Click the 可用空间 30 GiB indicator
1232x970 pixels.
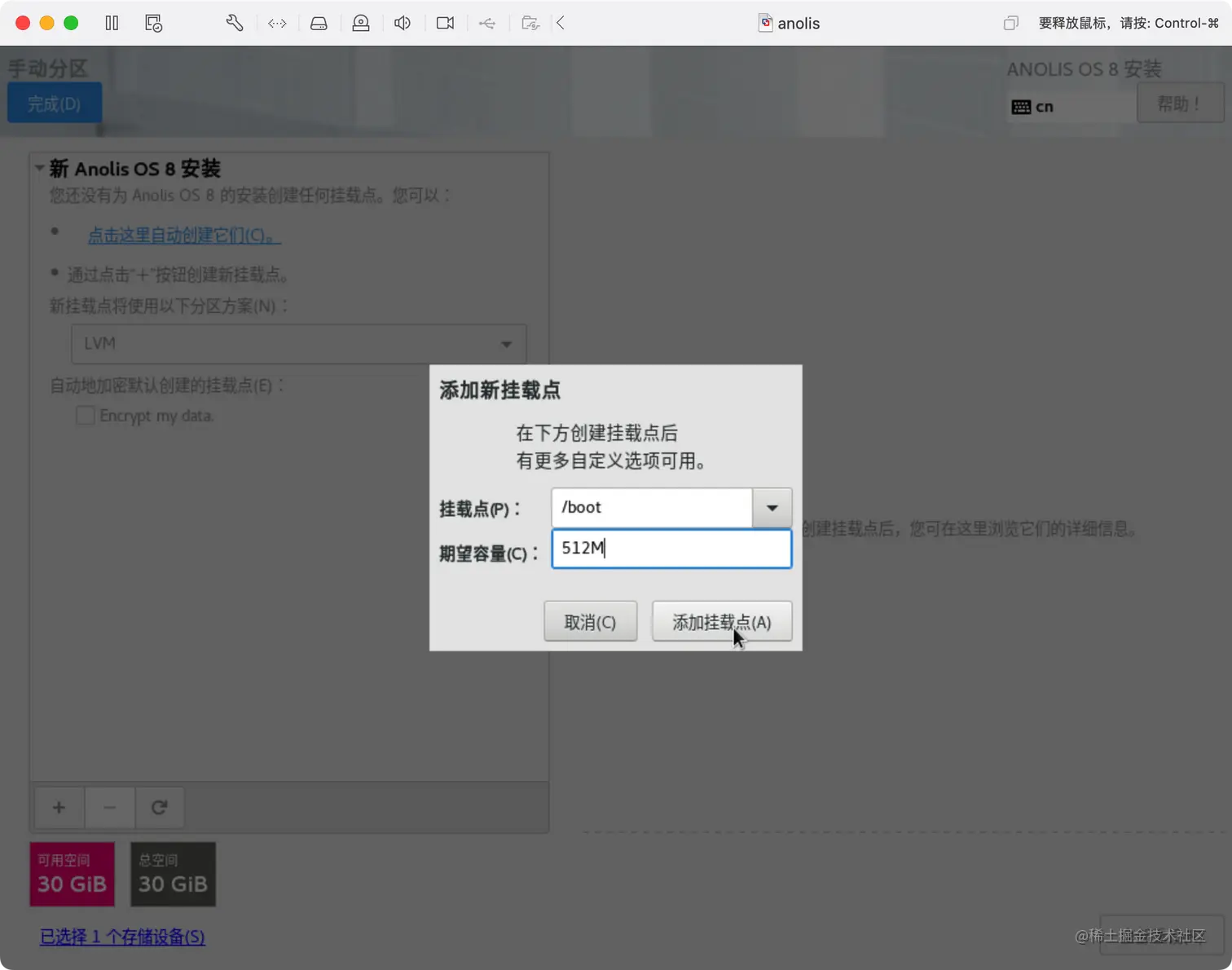tap(72, 875)
